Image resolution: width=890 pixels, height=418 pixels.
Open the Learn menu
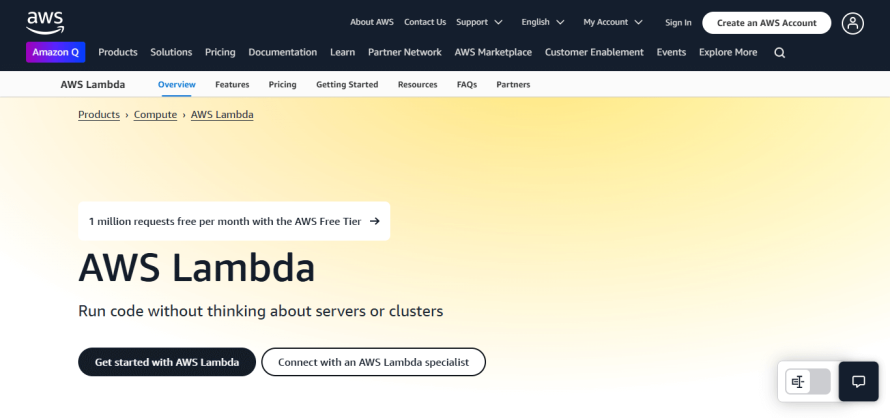pyautogui.click(x=342, y=52)
